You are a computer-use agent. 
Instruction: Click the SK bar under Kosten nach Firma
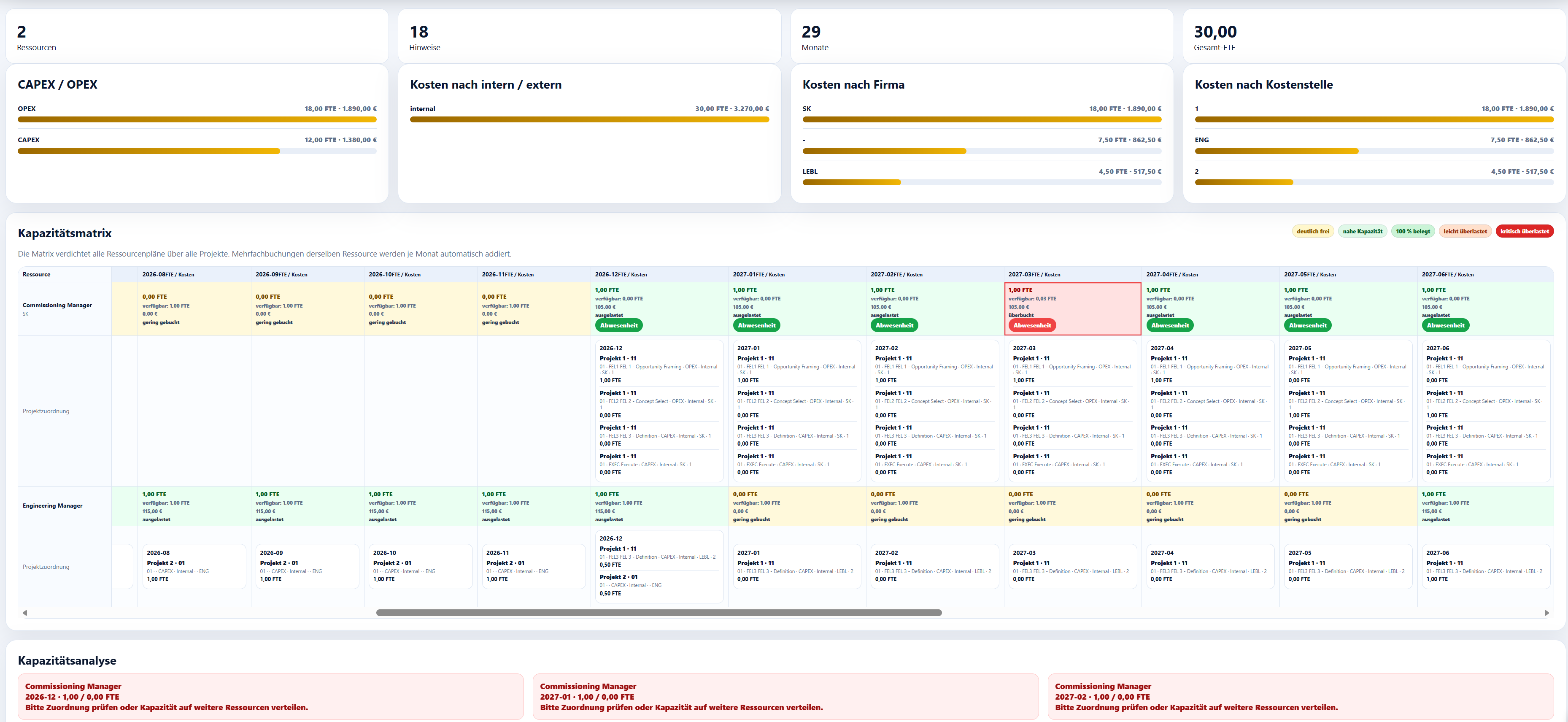click(982, 119)
